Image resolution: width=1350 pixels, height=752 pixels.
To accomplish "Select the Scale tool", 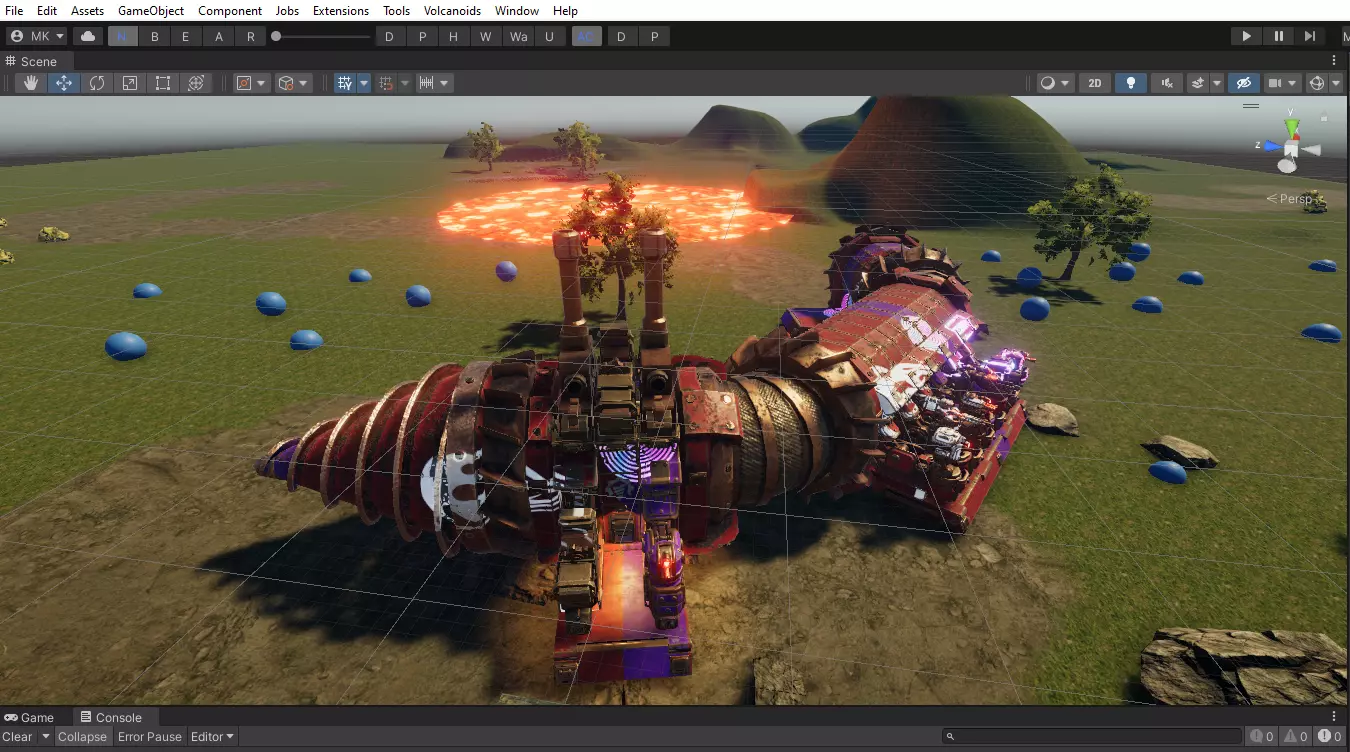I will tap(130, 83).
